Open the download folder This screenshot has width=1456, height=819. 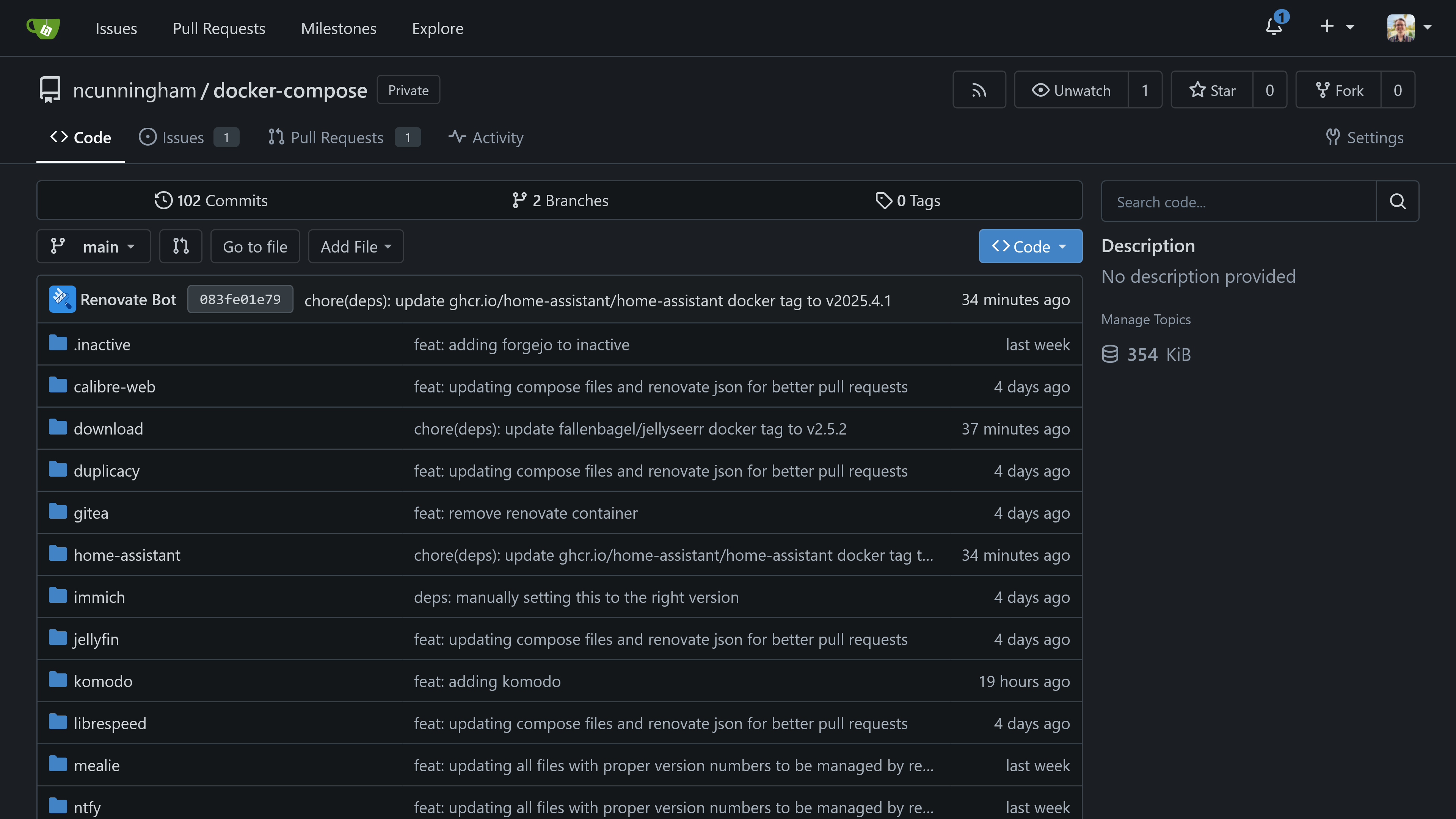click(108, 428)
